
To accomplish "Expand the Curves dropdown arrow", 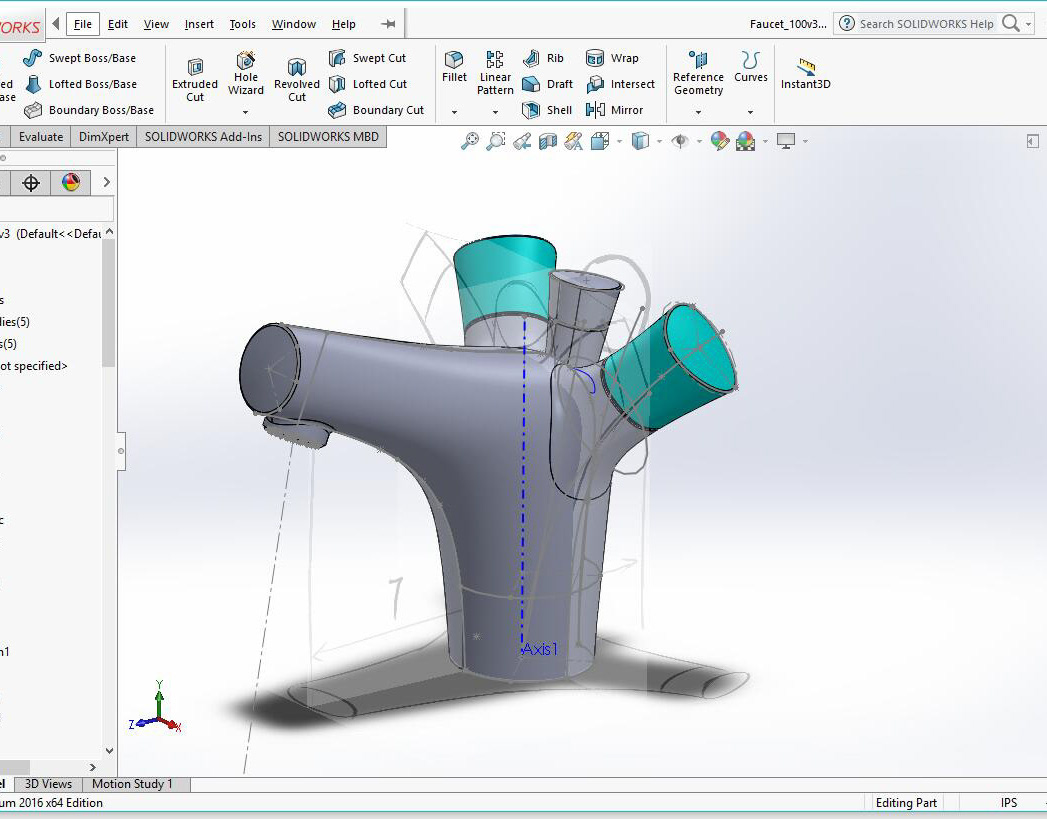I will 751,112.
